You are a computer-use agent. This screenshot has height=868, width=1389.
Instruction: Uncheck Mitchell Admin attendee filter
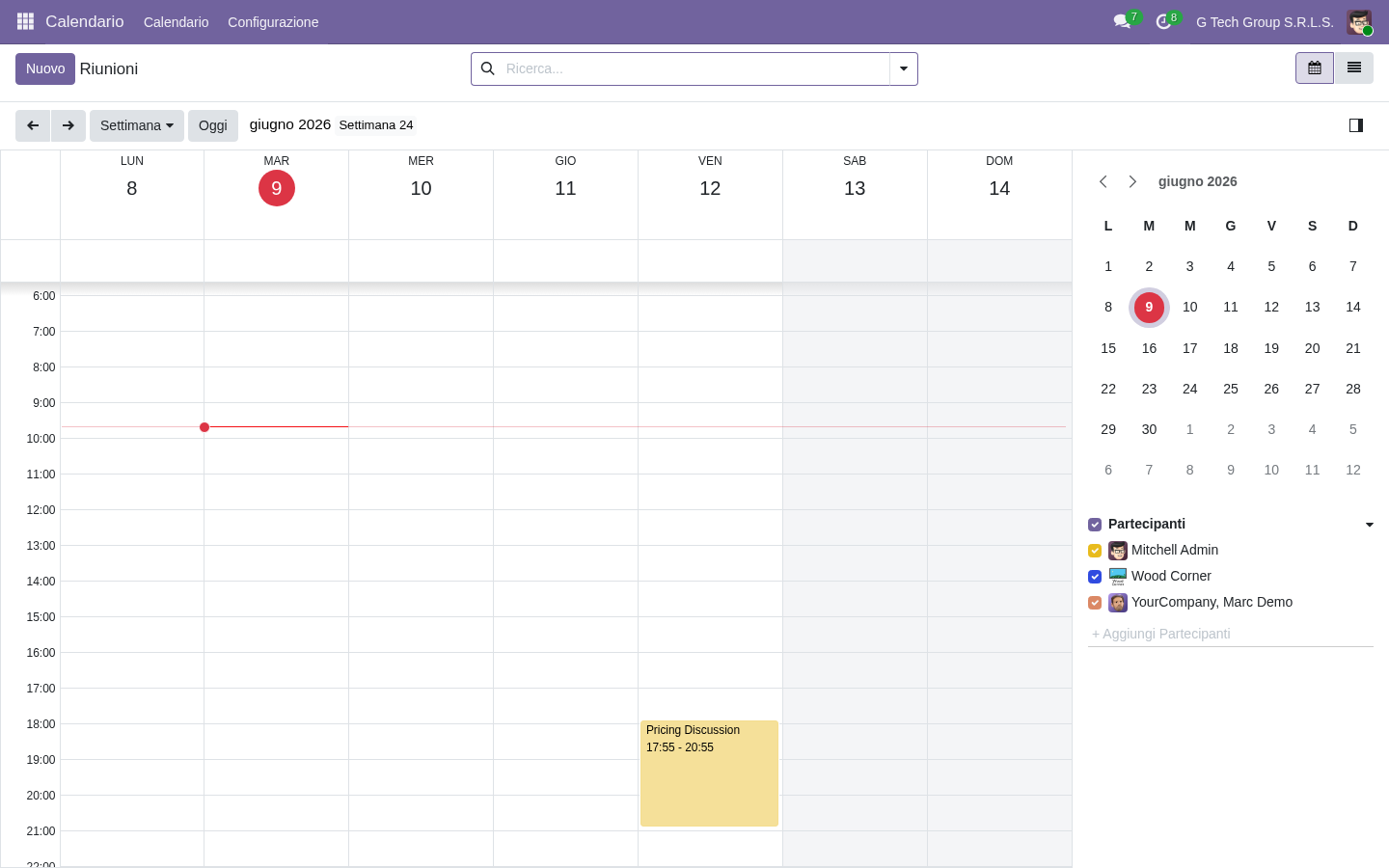(x=1095, y=551)
